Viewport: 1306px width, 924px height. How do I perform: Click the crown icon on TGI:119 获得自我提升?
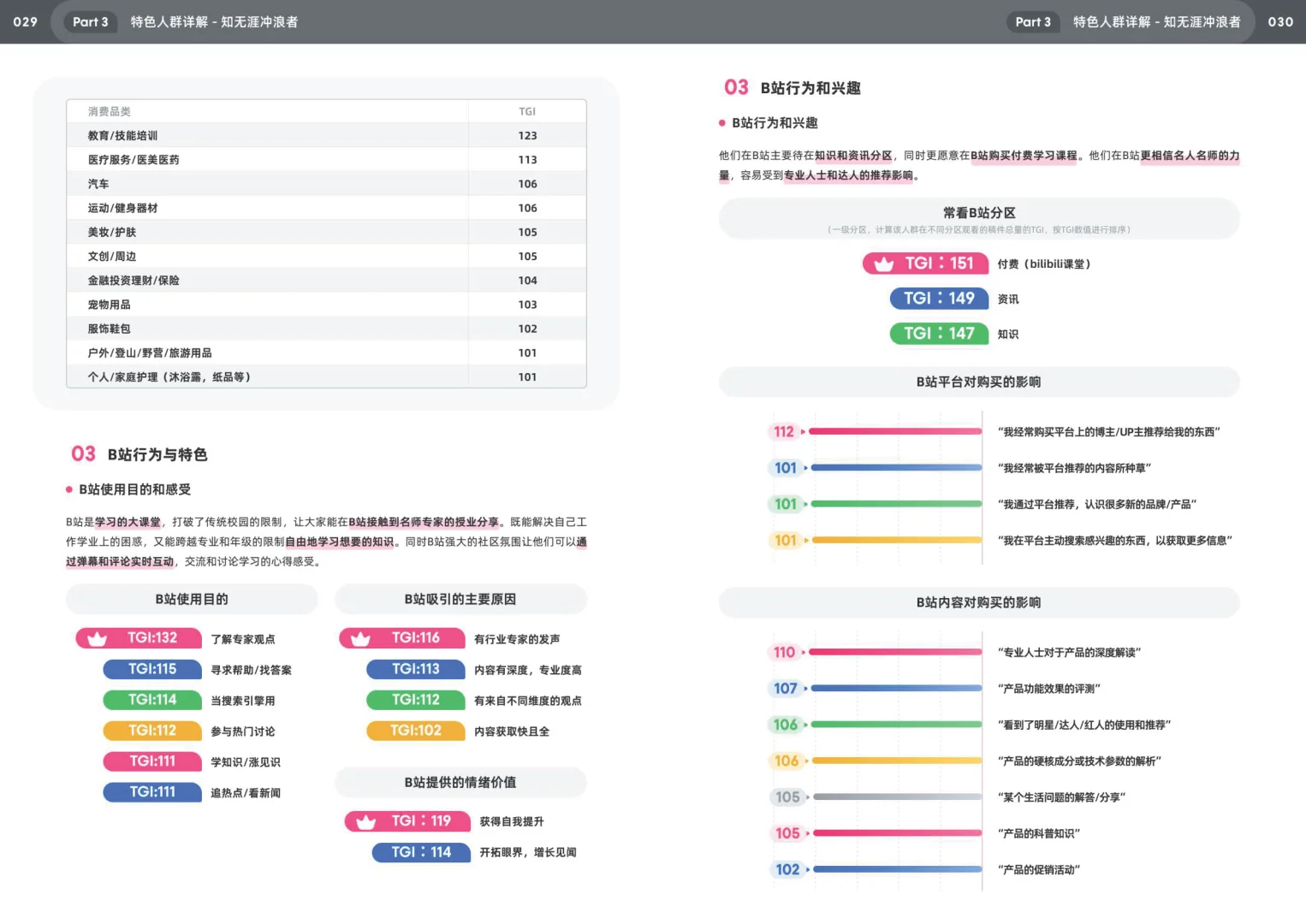coord(365,820)
